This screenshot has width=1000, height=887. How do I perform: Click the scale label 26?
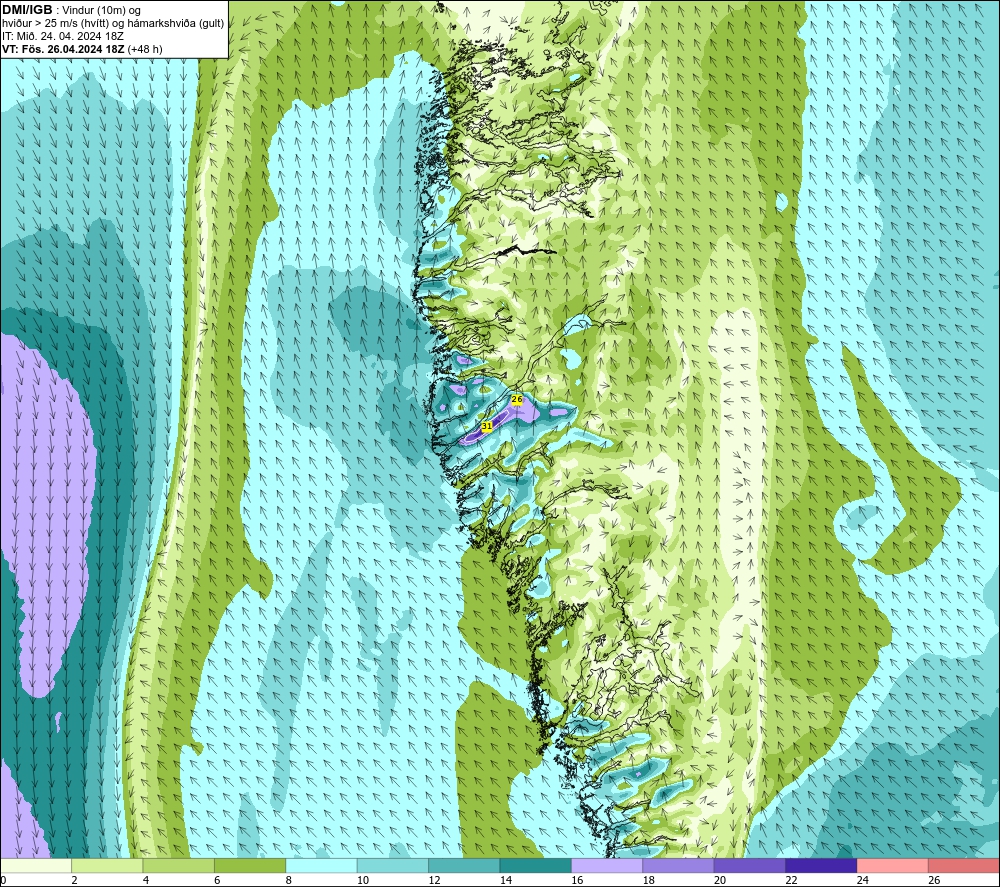(934, 880)
